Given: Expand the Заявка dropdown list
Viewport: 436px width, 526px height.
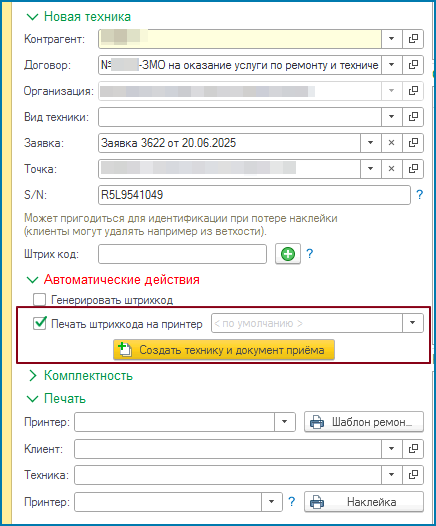Looking at the screenshot, I should click(x=371, y=143).
